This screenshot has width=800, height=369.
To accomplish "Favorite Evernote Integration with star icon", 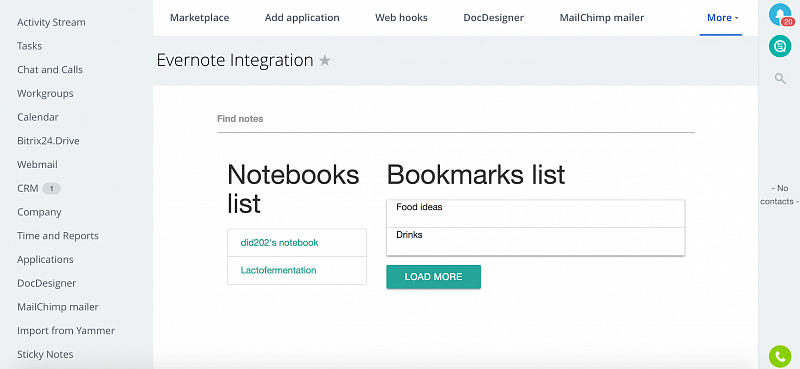I will [325, 61].
